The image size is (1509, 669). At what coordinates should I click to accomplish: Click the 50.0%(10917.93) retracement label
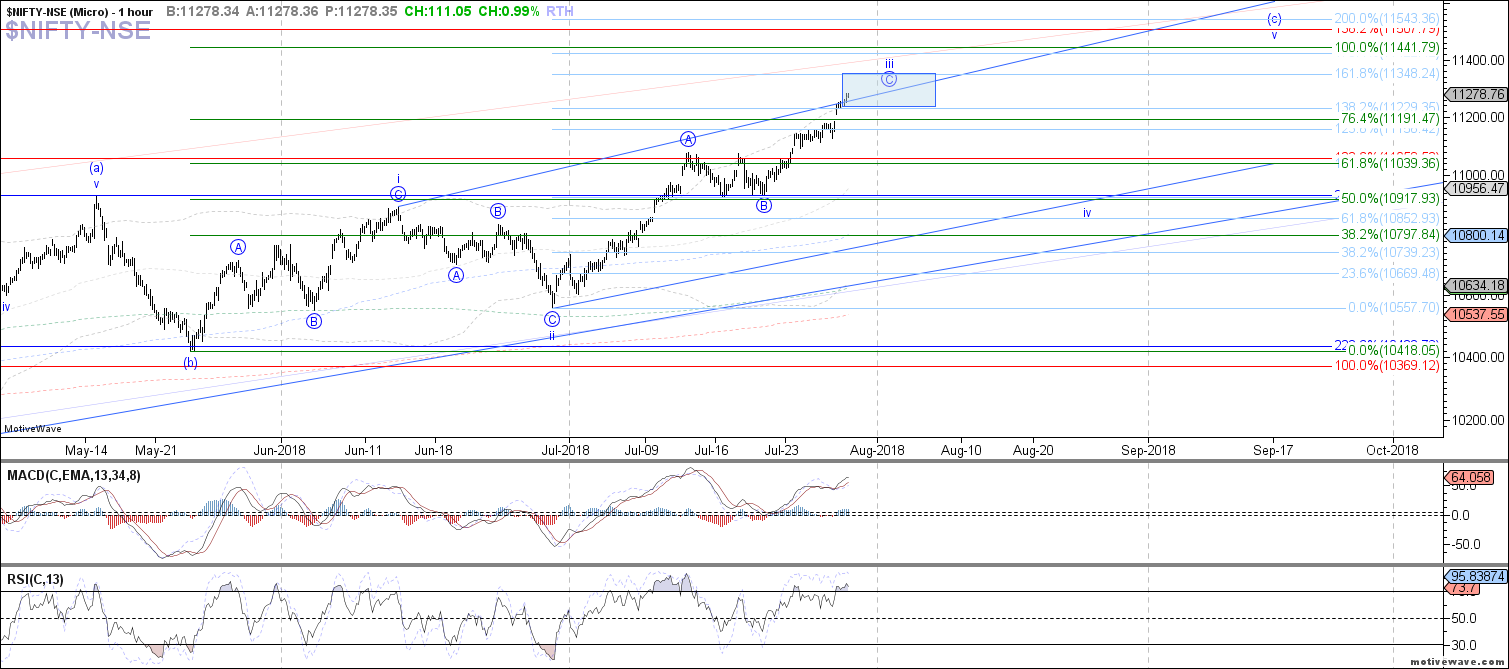[x=1390, y=200]
